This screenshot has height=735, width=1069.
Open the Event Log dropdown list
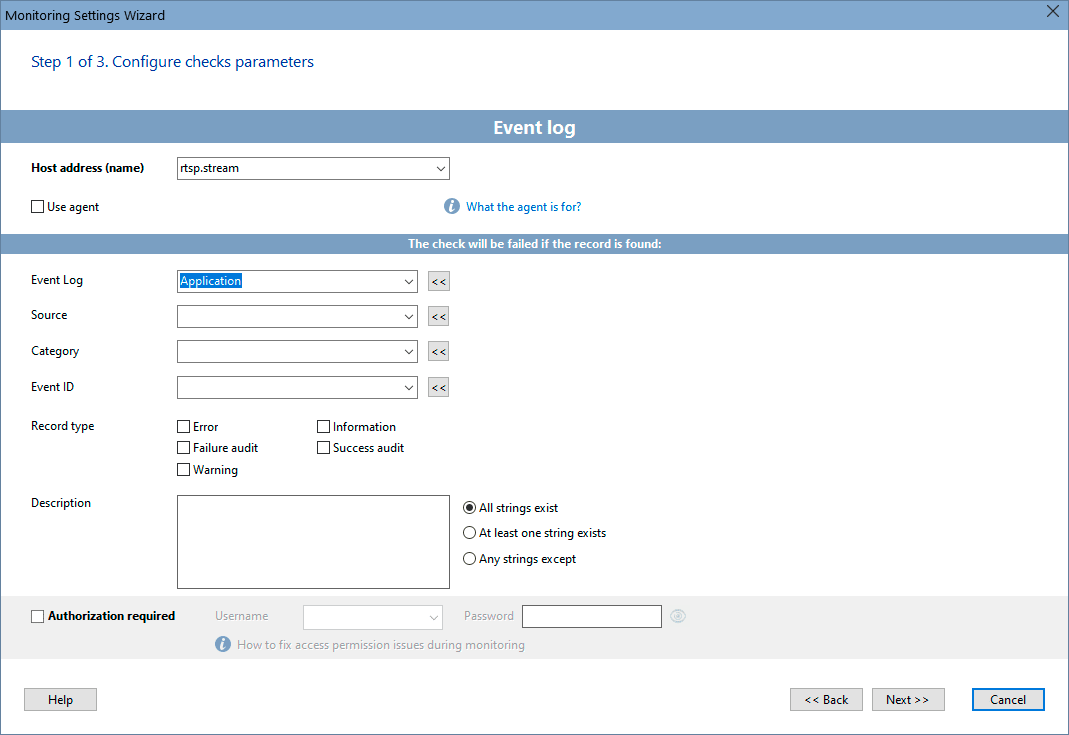[x=409, y=282]
